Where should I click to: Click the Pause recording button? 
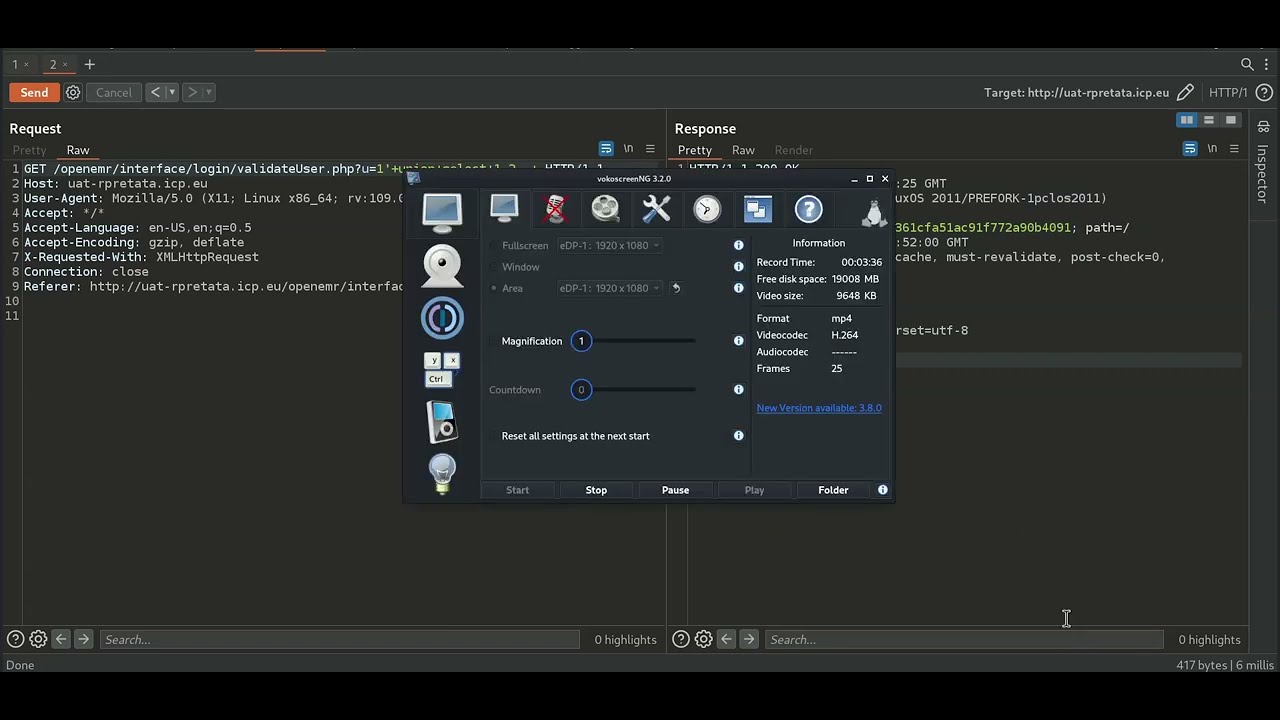point(675,490)
